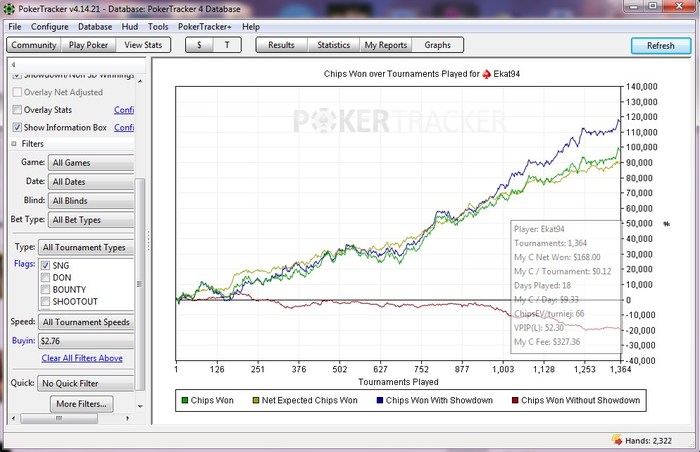The height and width of the screenshot is (452, 700).
Task: Click the Hands: 2,322 status text
Action: pyautogui.click(x=648, y=440)
